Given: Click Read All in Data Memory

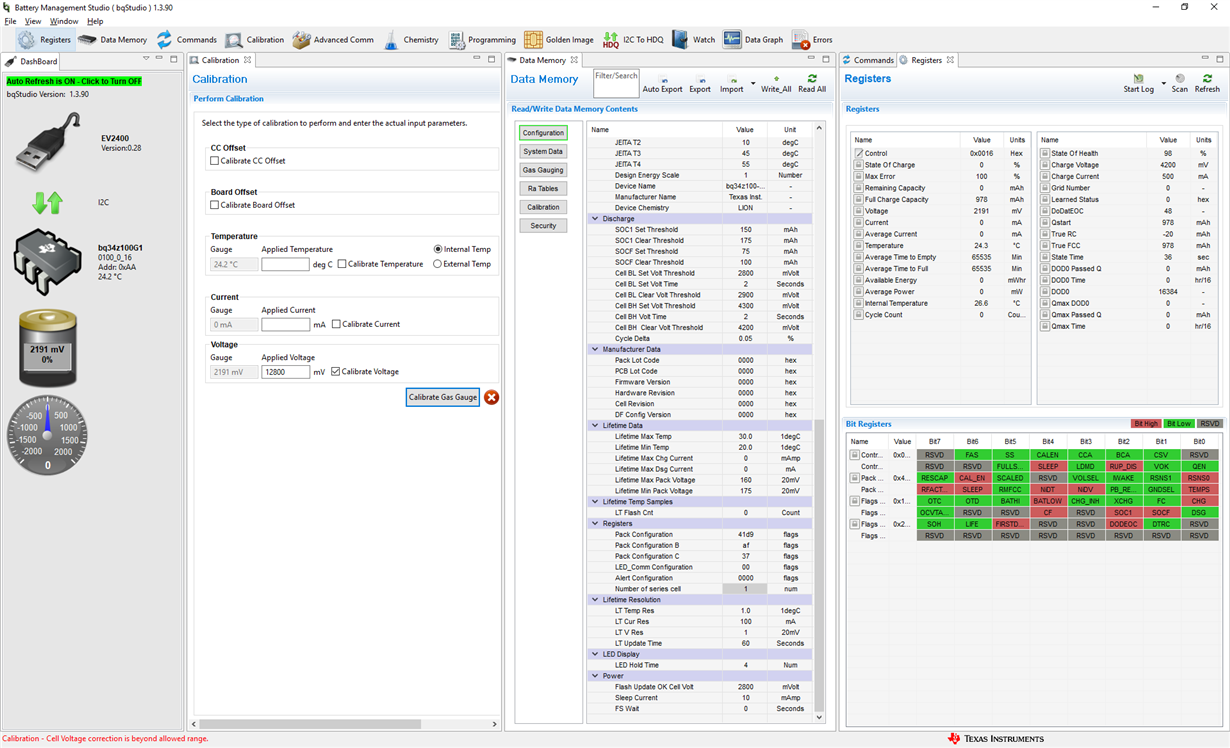Looking at the screenshot, I should point(811,83).
